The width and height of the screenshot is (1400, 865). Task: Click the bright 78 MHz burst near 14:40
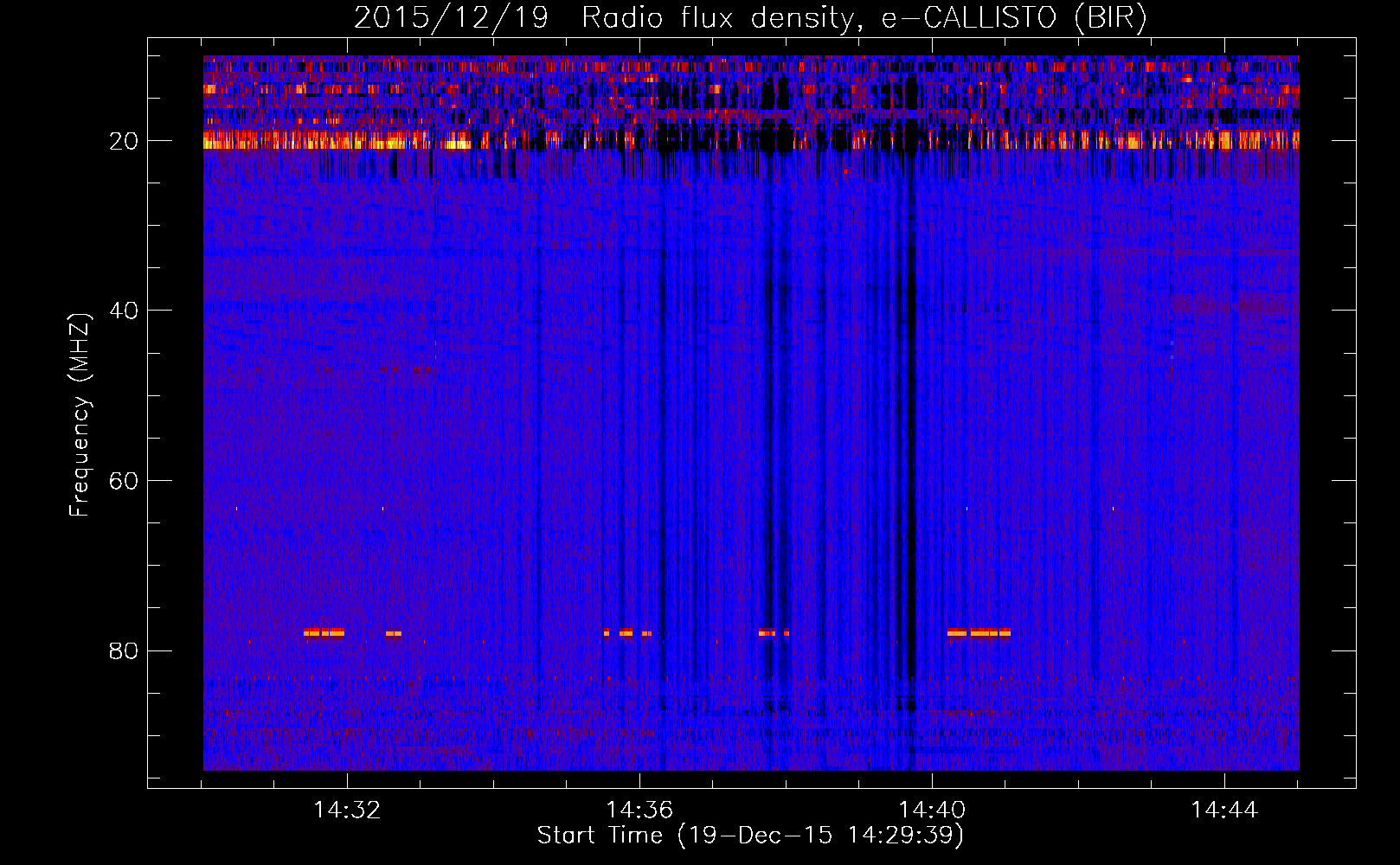point(979,632)
